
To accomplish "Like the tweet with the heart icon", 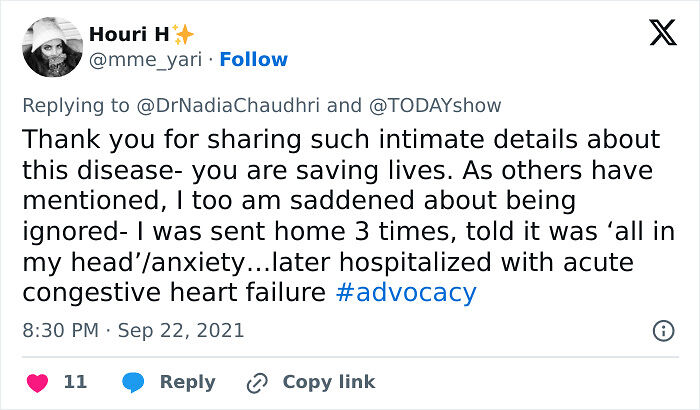I will coord(38,382).
